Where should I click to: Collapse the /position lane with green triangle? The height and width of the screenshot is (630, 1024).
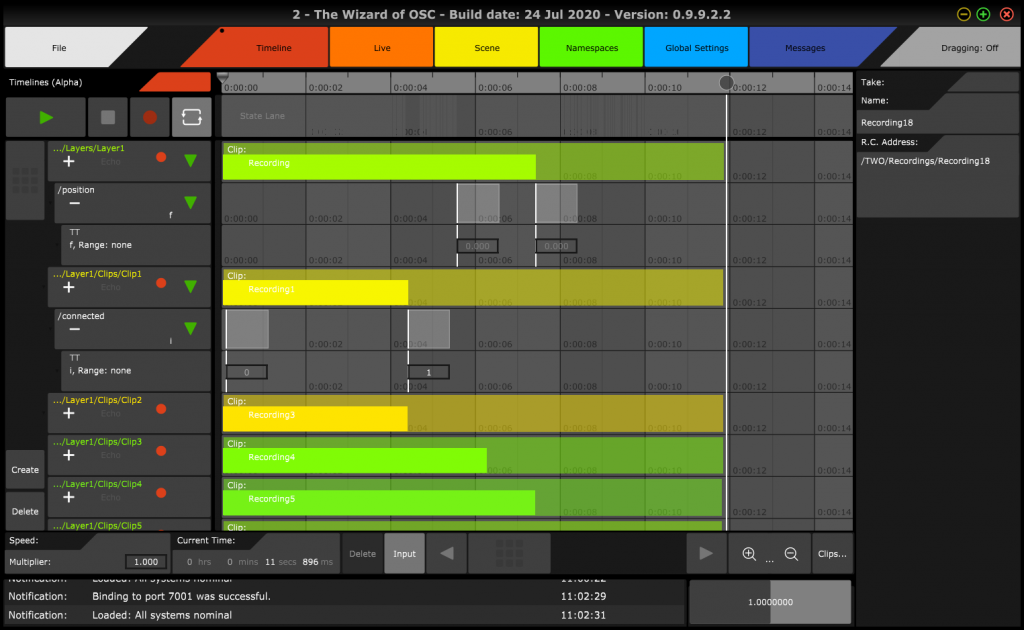coord(191,202)
